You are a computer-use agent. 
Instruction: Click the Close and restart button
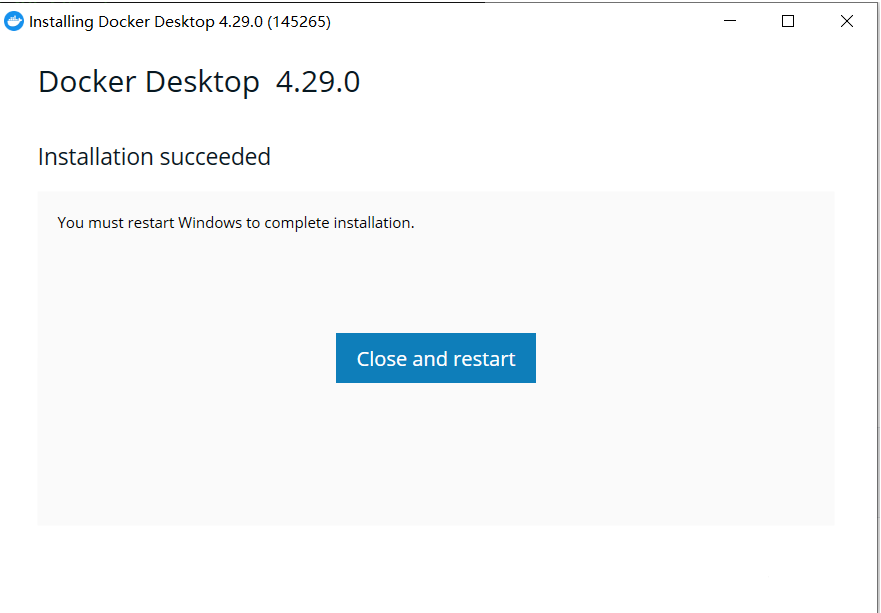coord(435,358)
